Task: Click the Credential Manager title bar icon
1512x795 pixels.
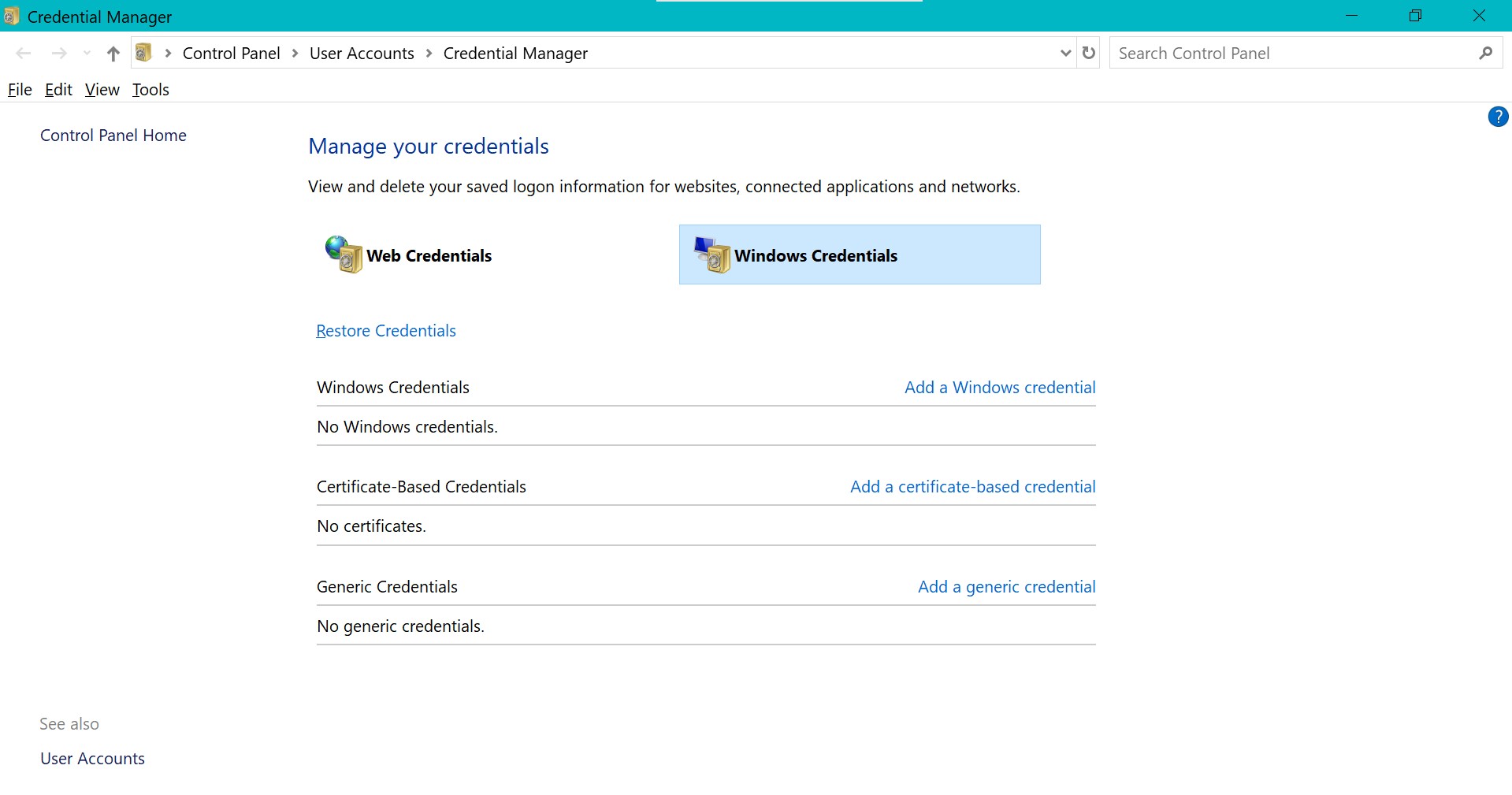Action: [x=11, y=16]
